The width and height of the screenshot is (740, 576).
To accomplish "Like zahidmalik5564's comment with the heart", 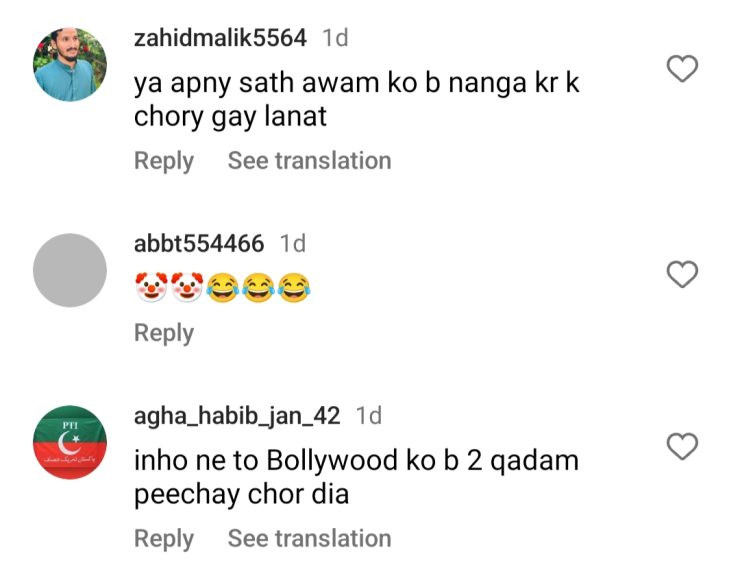I will point(682,68).
